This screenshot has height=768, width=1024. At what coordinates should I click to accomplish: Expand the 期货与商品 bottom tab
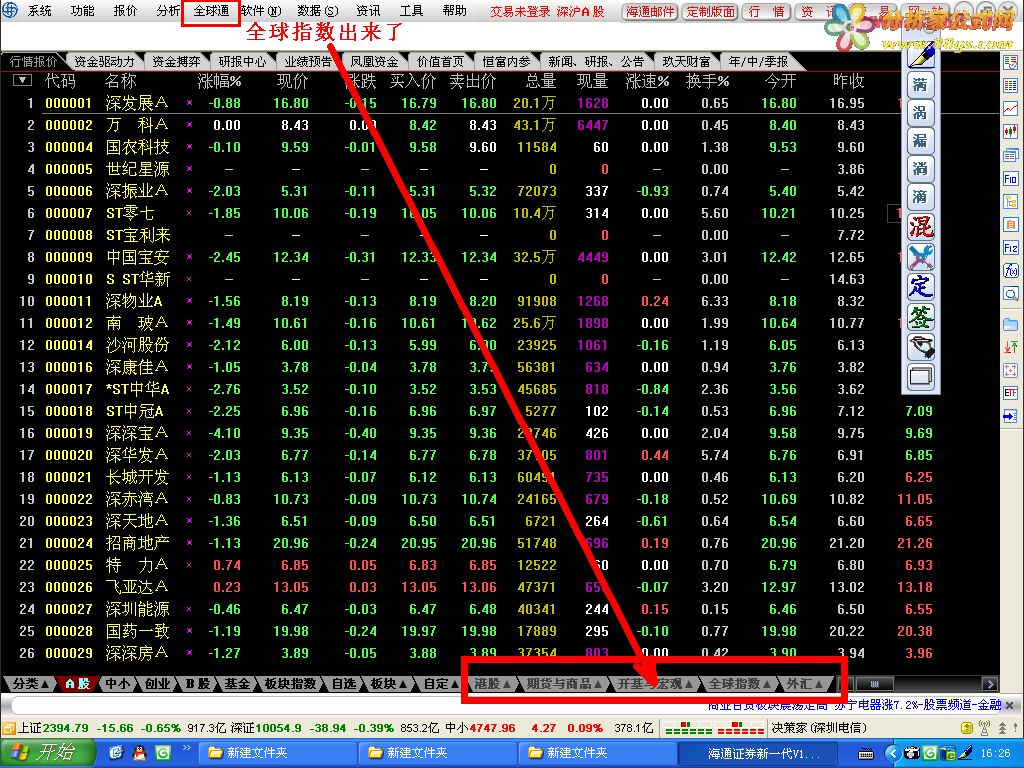[x=564, y=684]
